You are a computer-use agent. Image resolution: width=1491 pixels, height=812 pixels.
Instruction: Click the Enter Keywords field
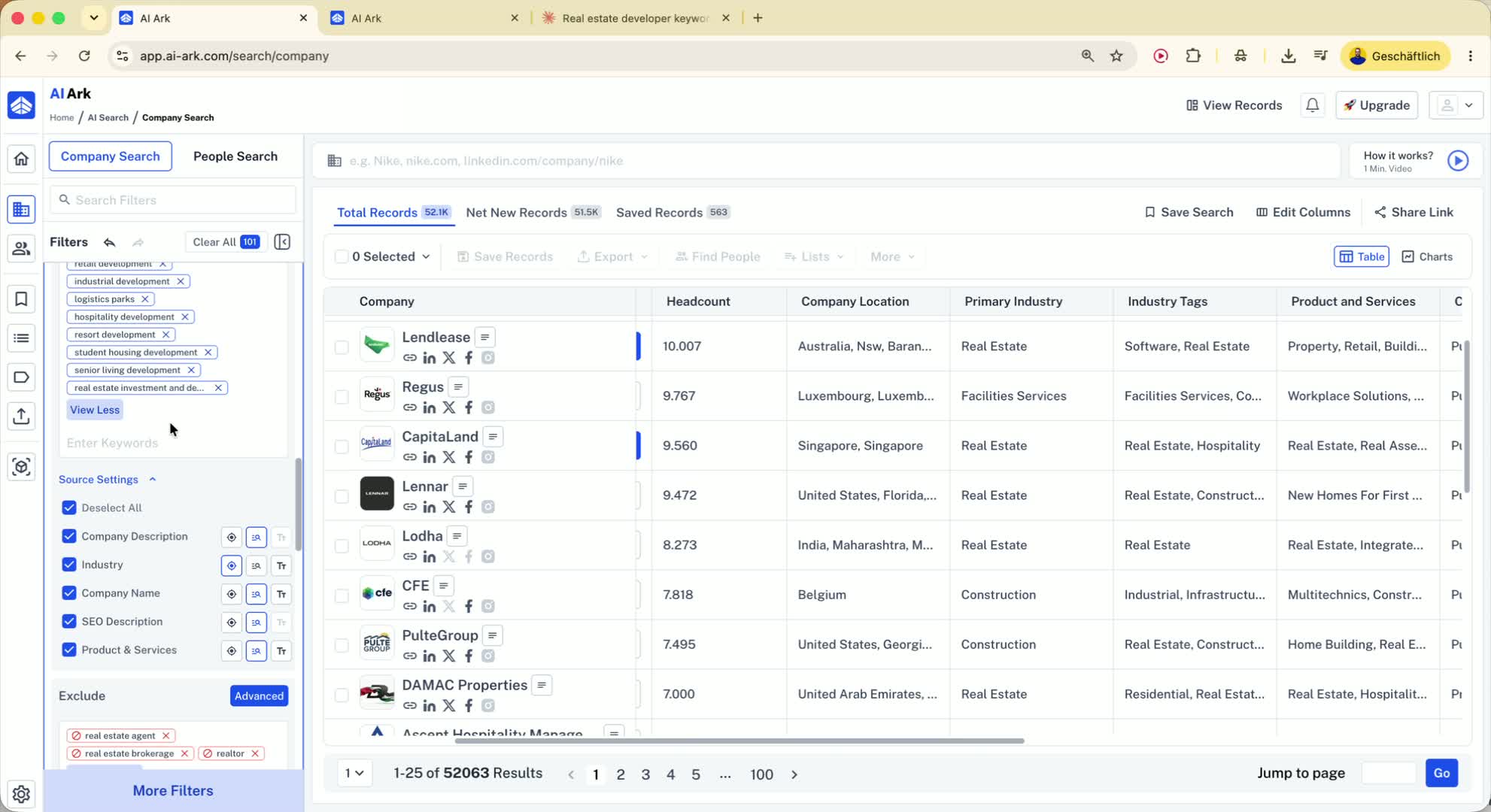[x=173, y=443]
